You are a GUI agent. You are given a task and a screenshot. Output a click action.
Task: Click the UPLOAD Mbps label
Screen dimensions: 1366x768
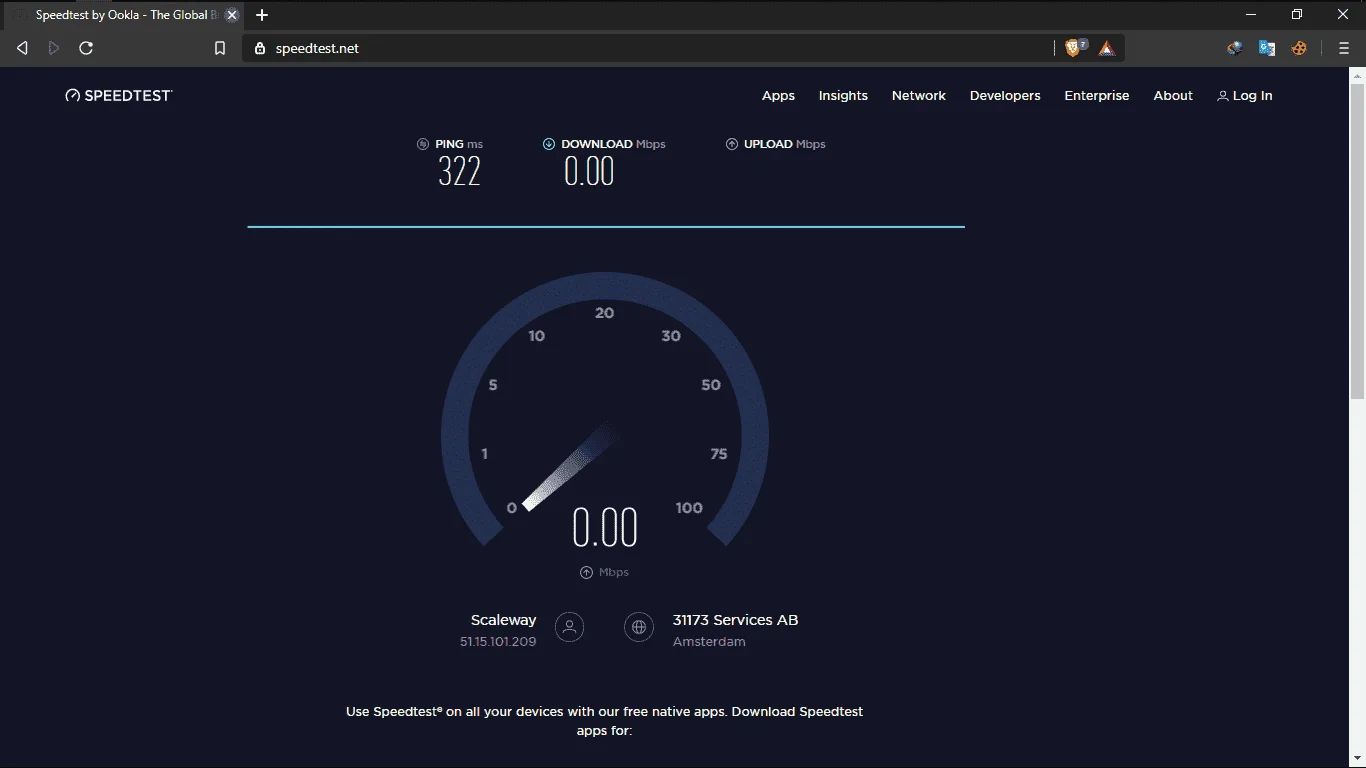click(785, 144)
